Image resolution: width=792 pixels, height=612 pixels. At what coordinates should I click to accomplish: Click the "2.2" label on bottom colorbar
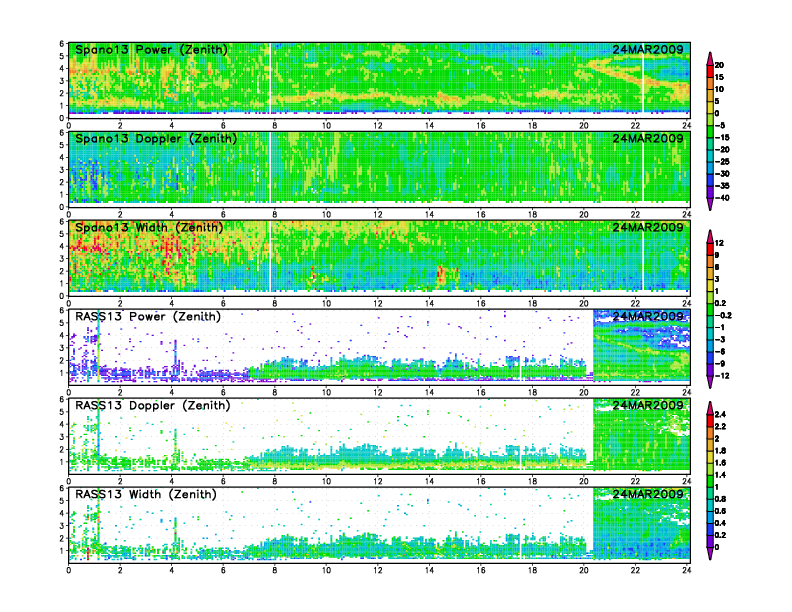click(x=720, y=427)
